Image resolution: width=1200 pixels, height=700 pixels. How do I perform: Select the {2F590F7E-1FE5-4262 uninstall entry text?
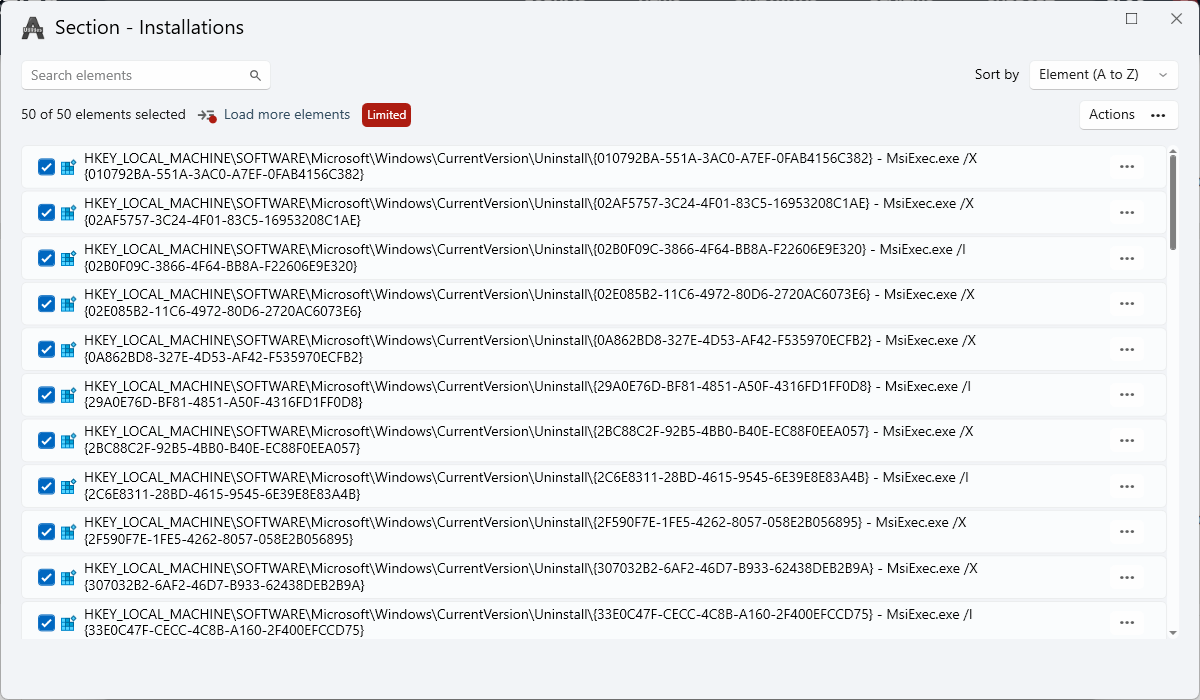pos(525,531)
